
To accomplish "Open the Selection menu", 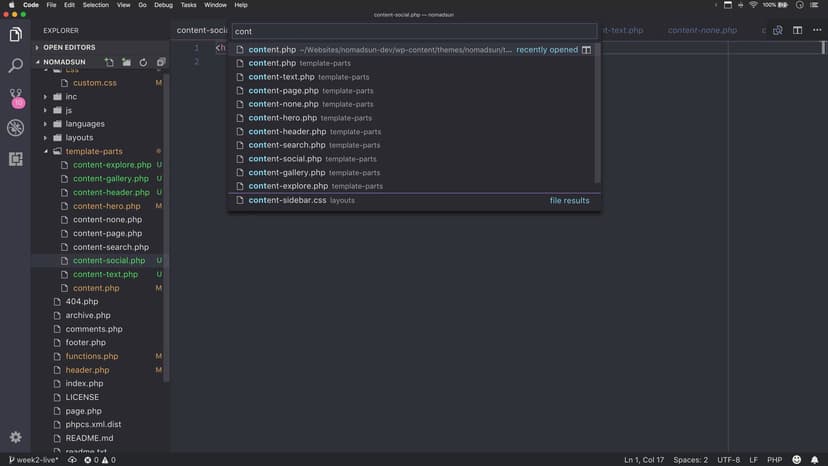I will 96,5.
